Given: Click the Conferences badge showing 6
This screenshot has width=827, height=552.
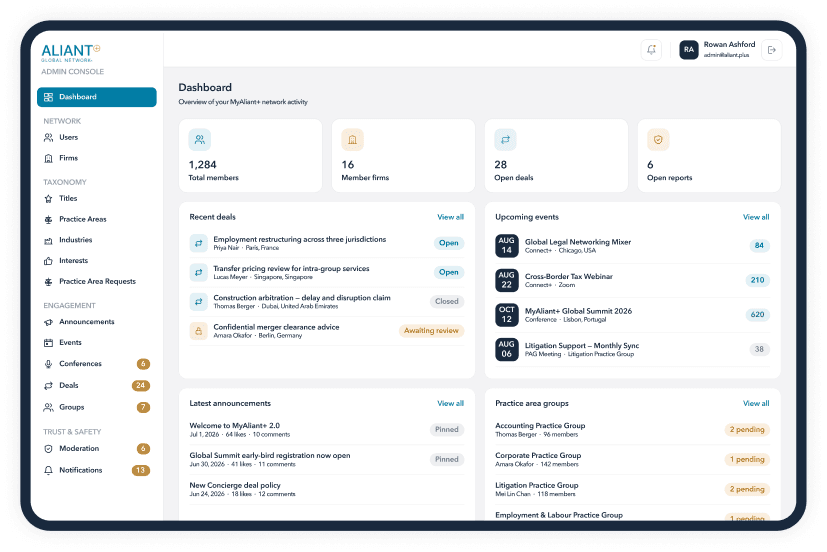Looking at the screenshot, I should point(143,364).
